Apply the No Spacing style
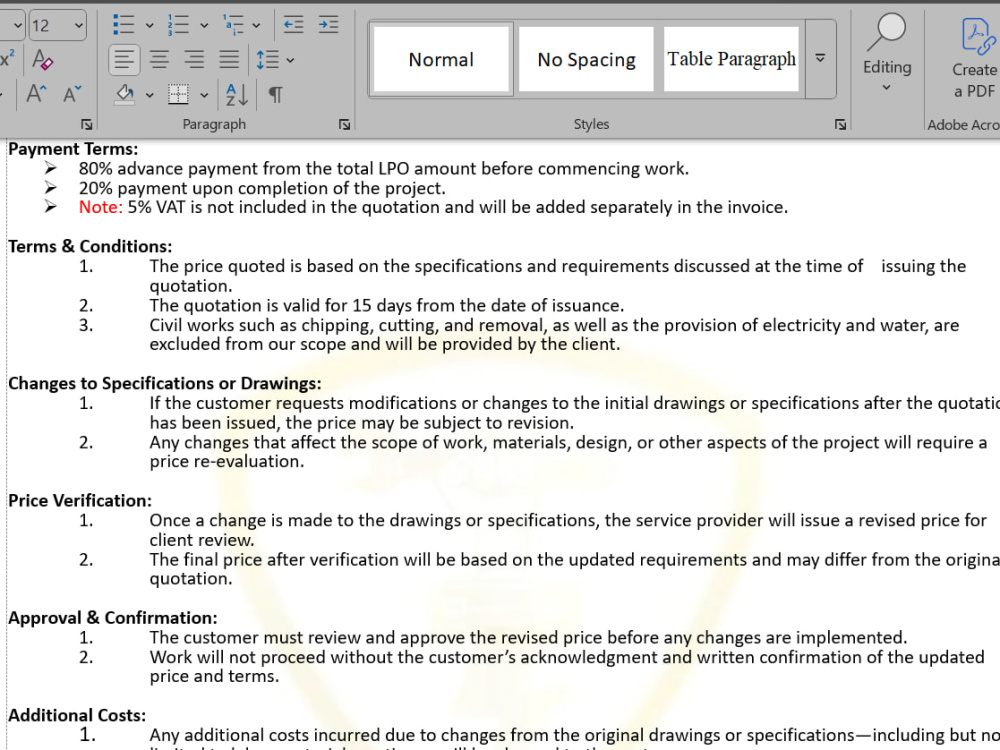 586,59
